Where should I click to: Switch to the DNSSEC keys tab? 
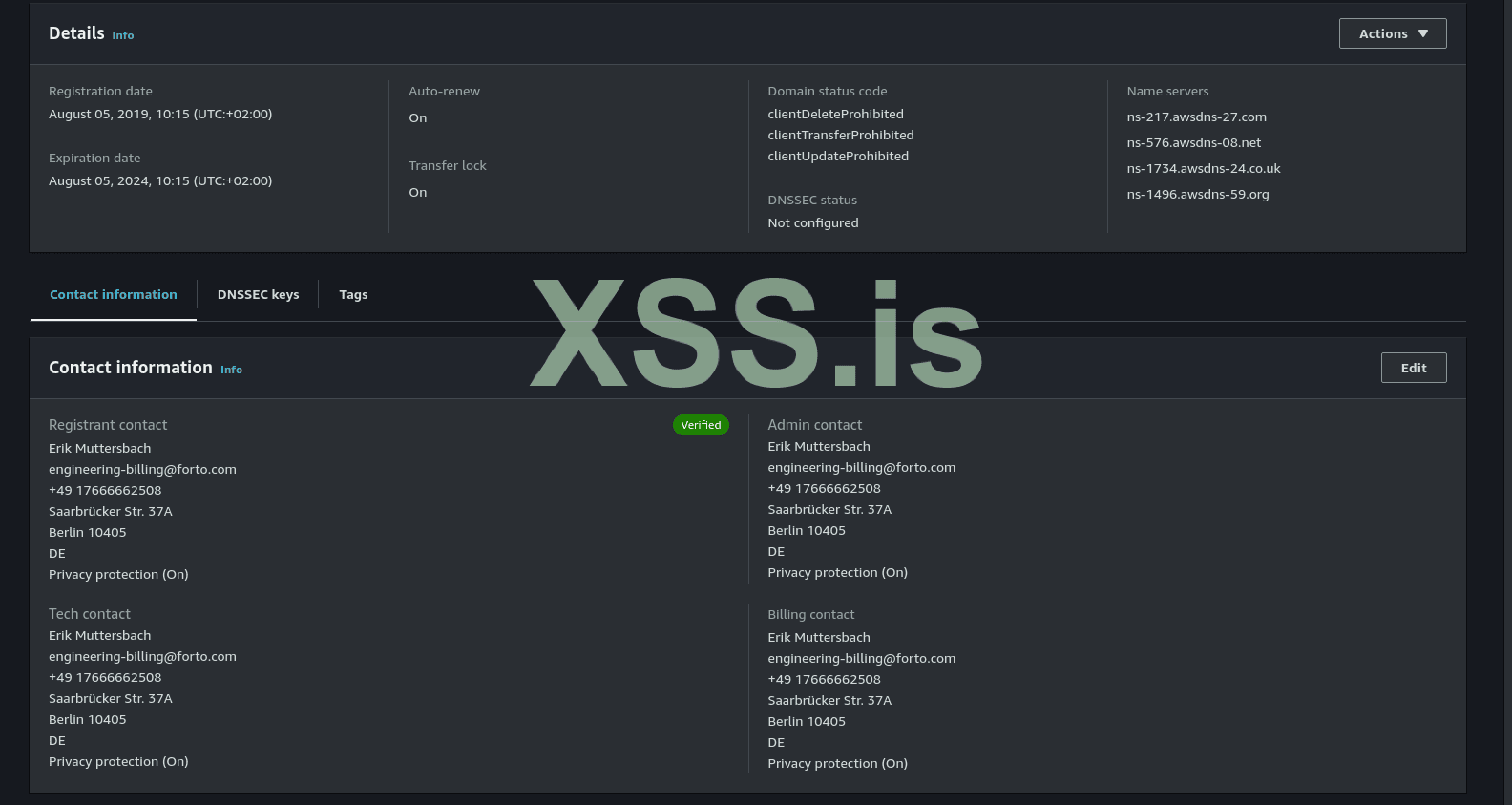point(258,295)
